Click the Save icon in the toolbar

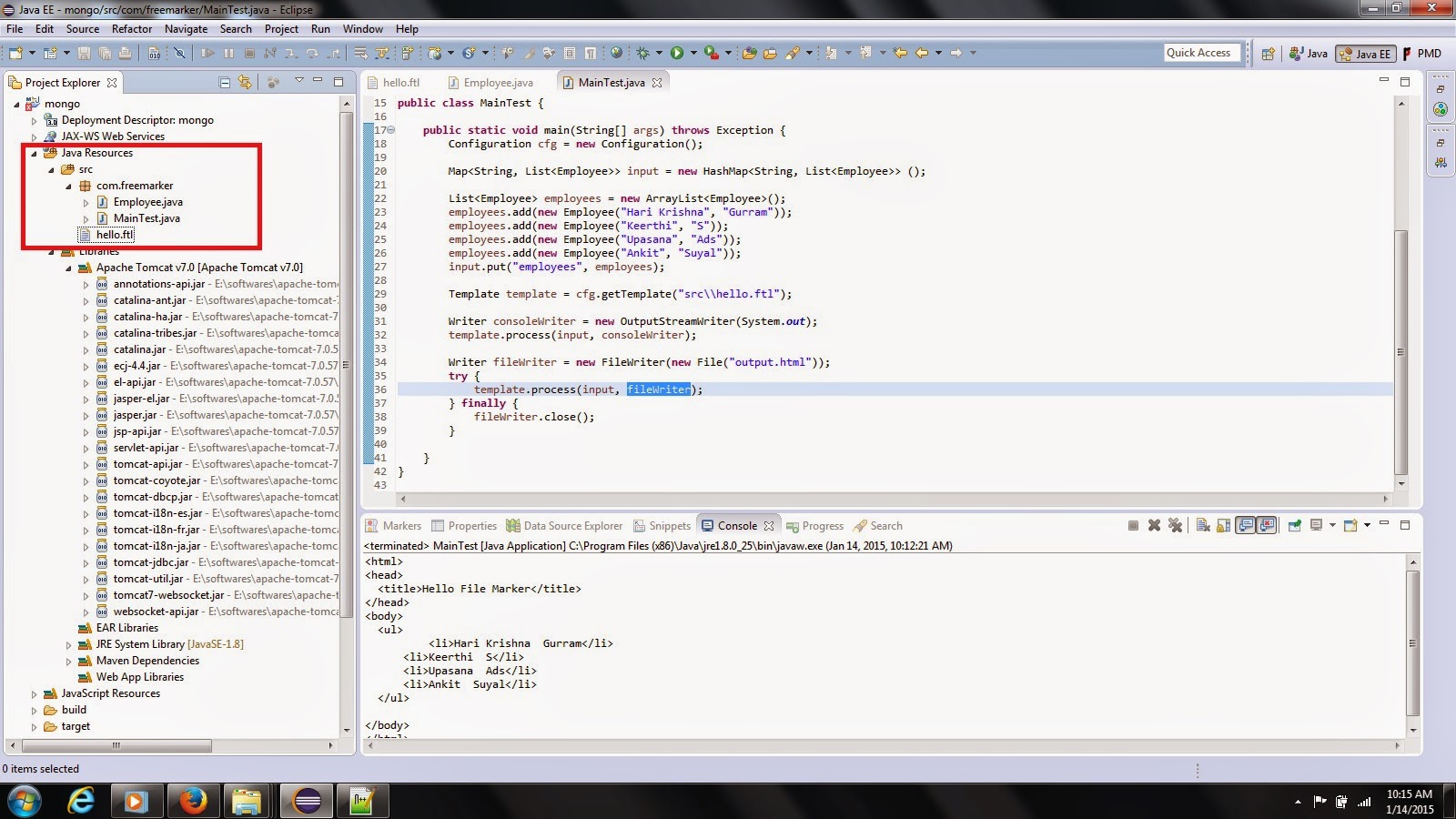pyautogui.click(x=84, y=53)
